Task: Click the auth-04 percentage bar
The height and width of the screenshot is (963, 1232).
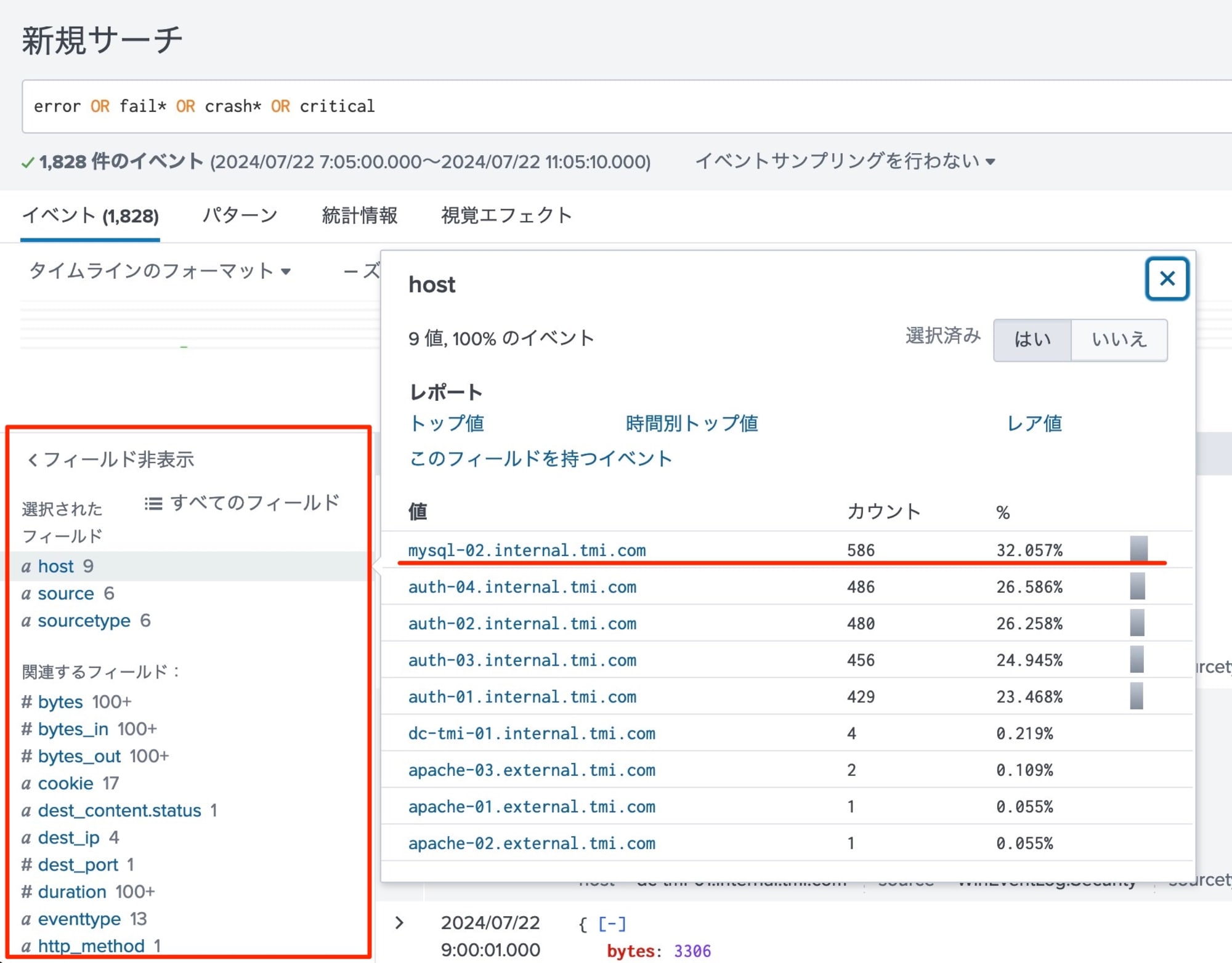Action: (x=1138, y=586)
